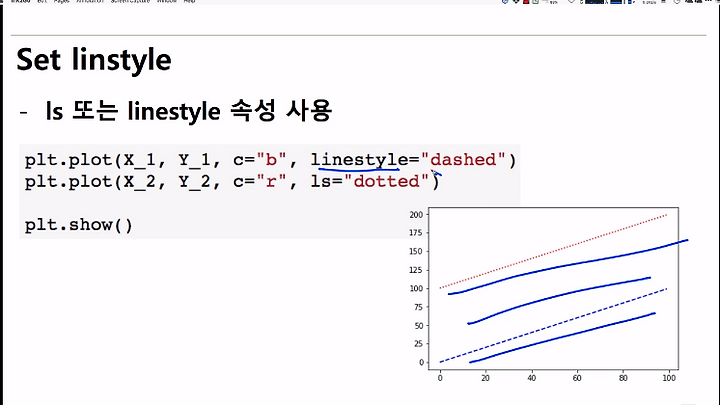This screenshot has height=405, width=720.
Task: Click the Y_2 variable in the code
Action: click(x=194, y=181)
